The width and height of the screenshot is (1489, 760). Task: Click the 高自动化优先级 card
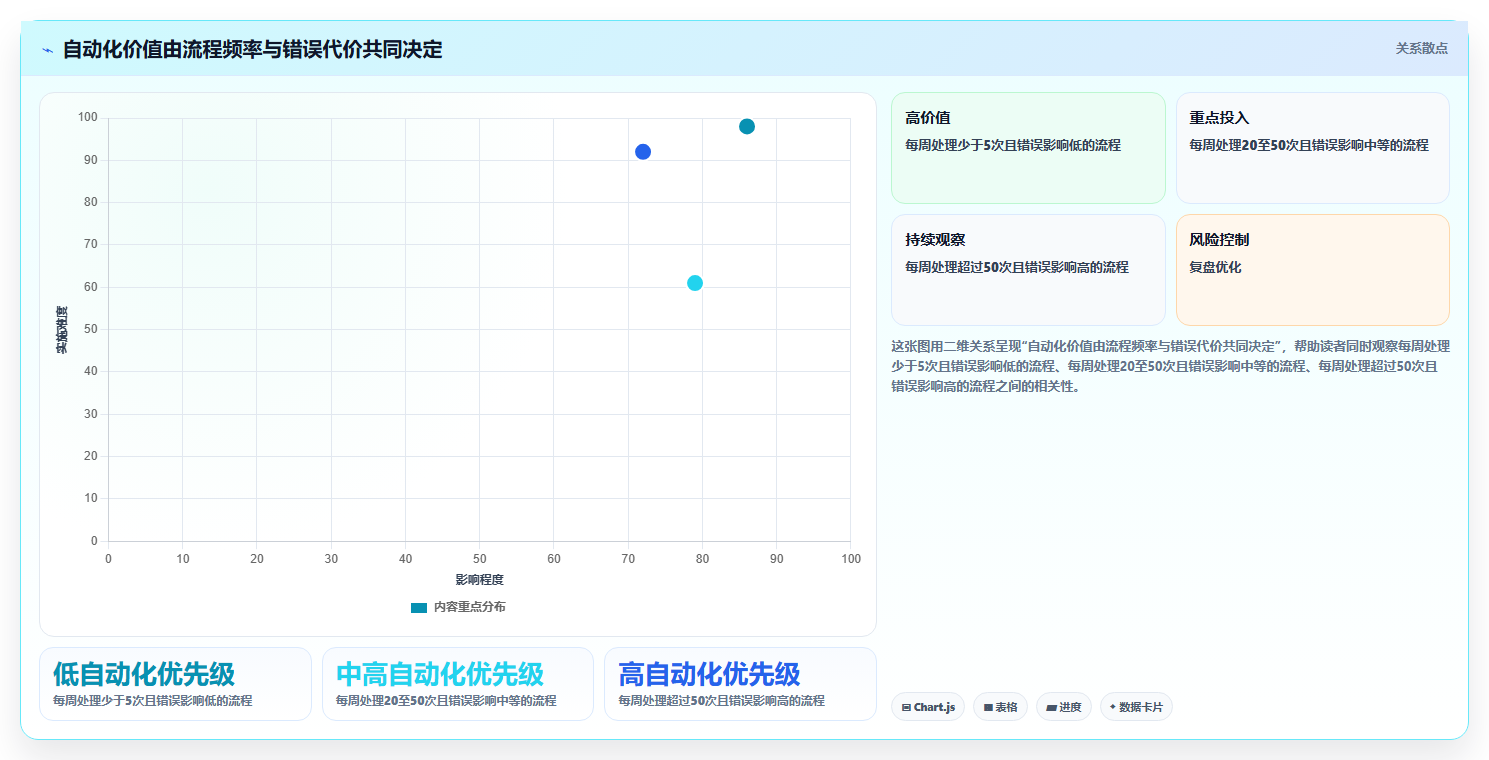[740, 684]
